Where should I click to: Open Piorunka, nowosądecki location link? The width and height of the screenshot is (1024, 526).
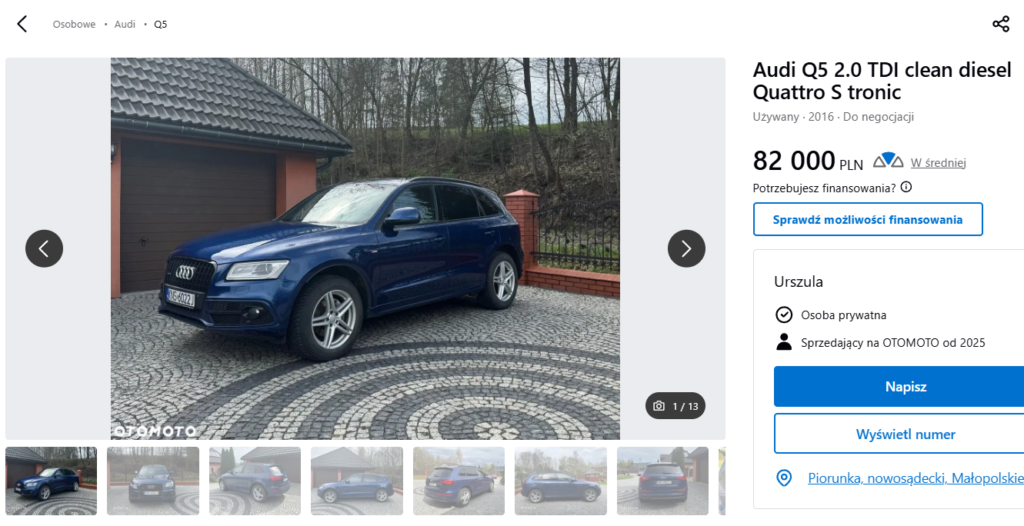pyautogui.click(x=916, y=478)
